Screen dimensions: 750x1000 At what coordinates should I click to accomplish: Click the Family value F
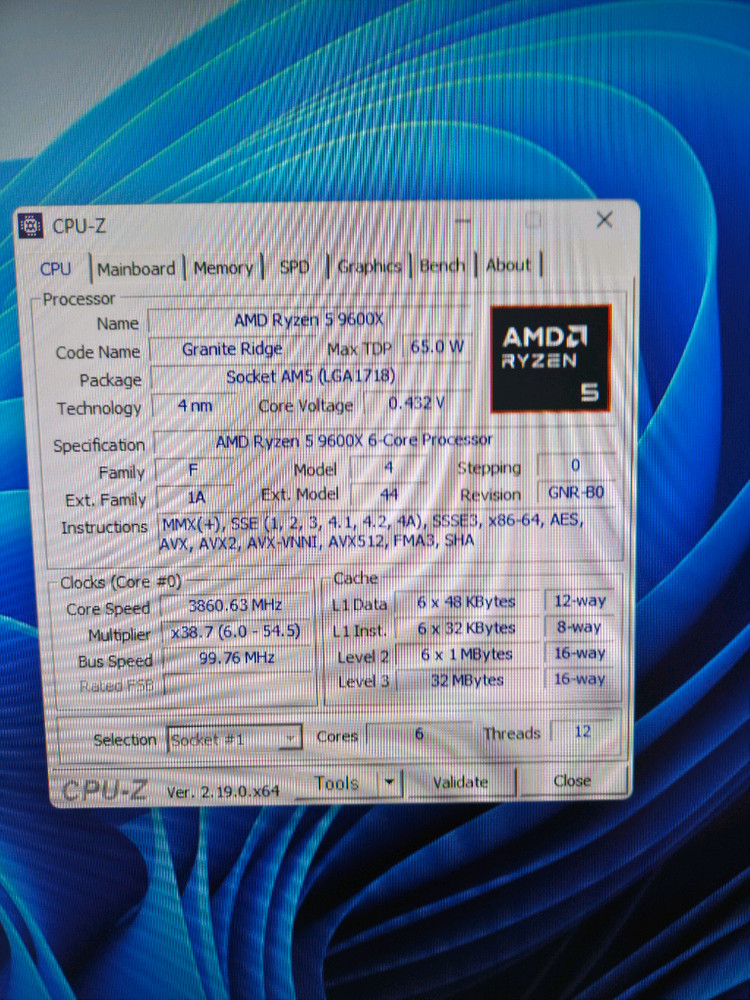[193, 471]
